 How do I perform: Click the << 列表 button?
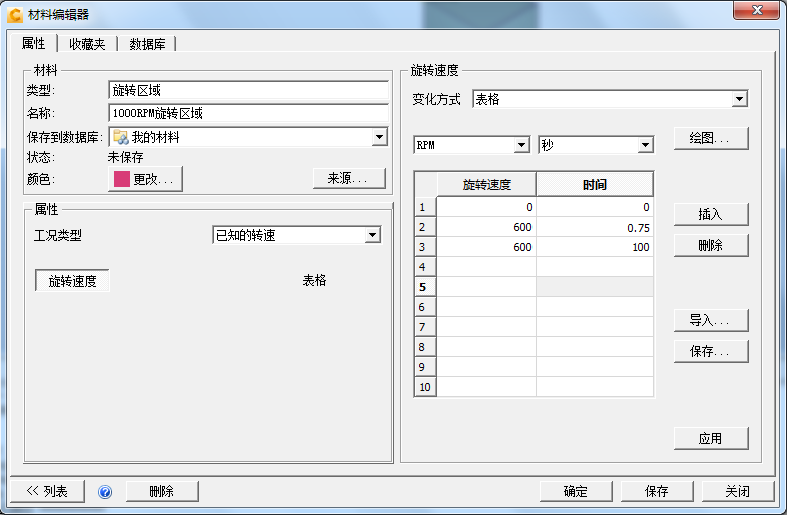click(47, 491)
